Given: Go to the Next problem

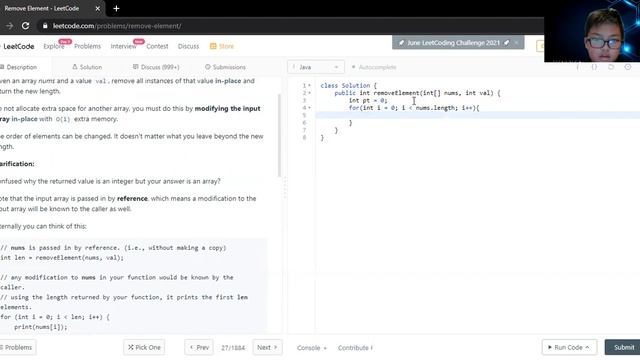Looking at the screenshot, I should [267, 347].
